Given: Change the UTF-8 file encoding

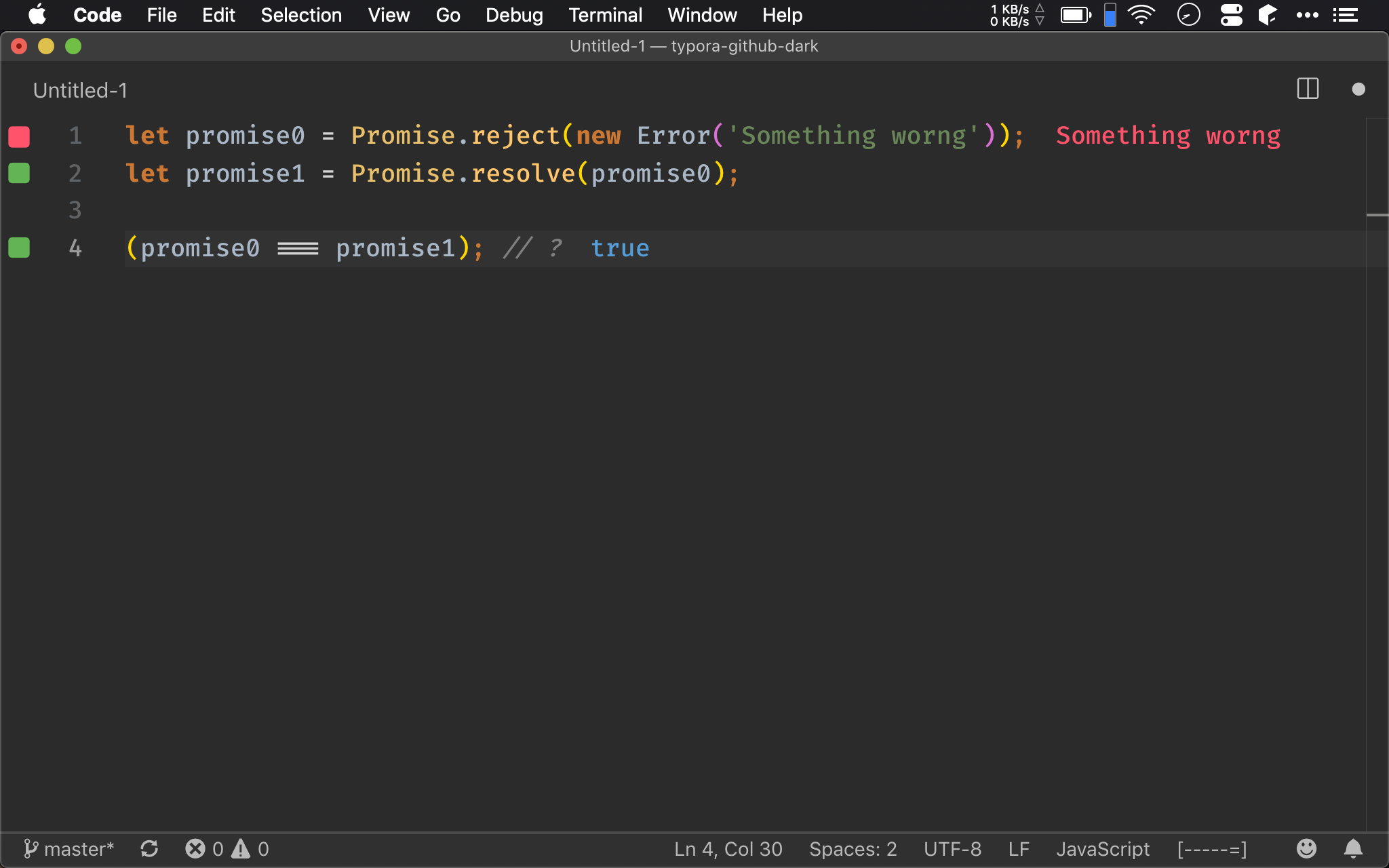Looking at the screenshot, I should (x=952, y=849).
